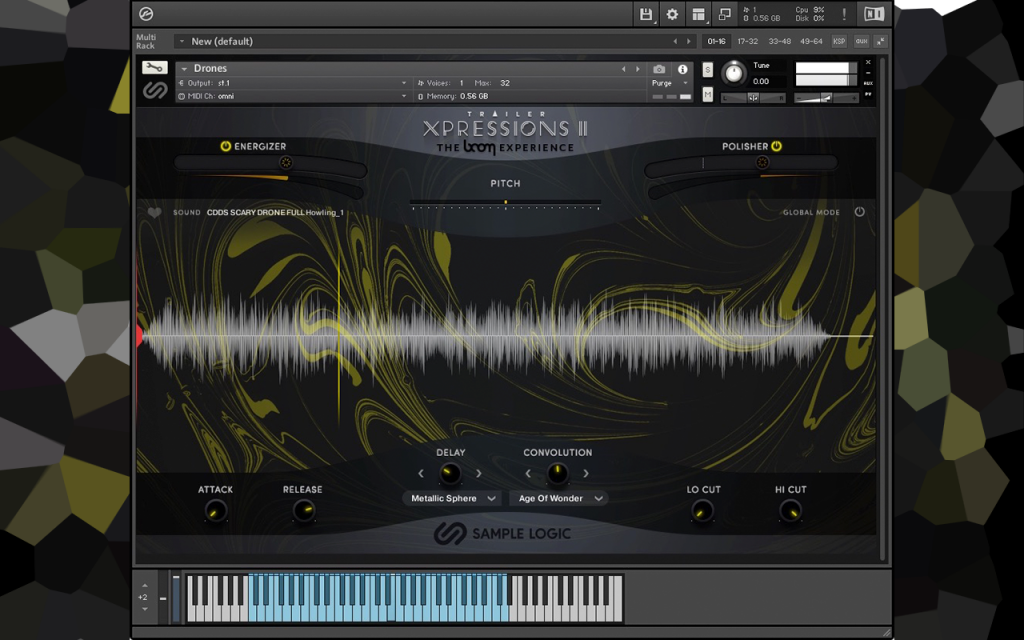
Task: Click the Native Instruments NI logo
Action: tap(874, 14)
